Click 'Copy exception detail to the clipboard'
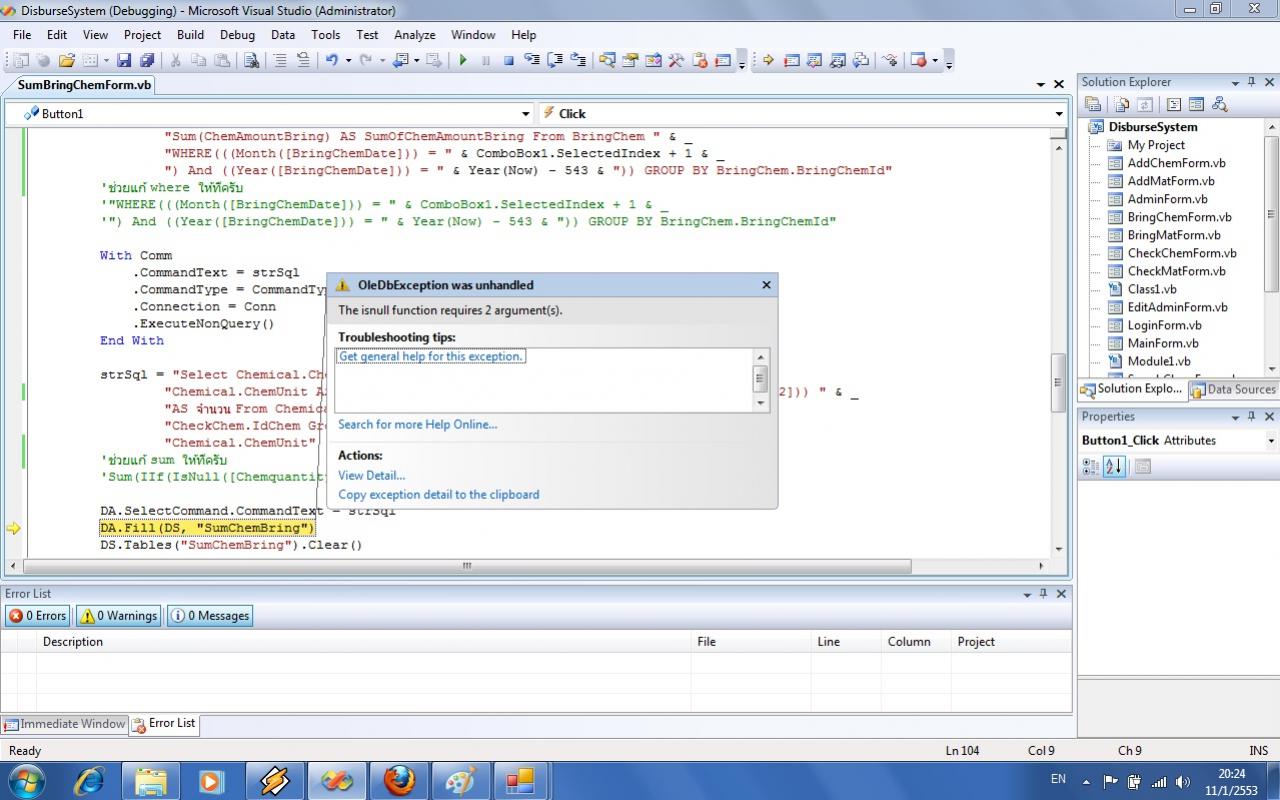The image size is (1280, 800). tap(438, 494)
